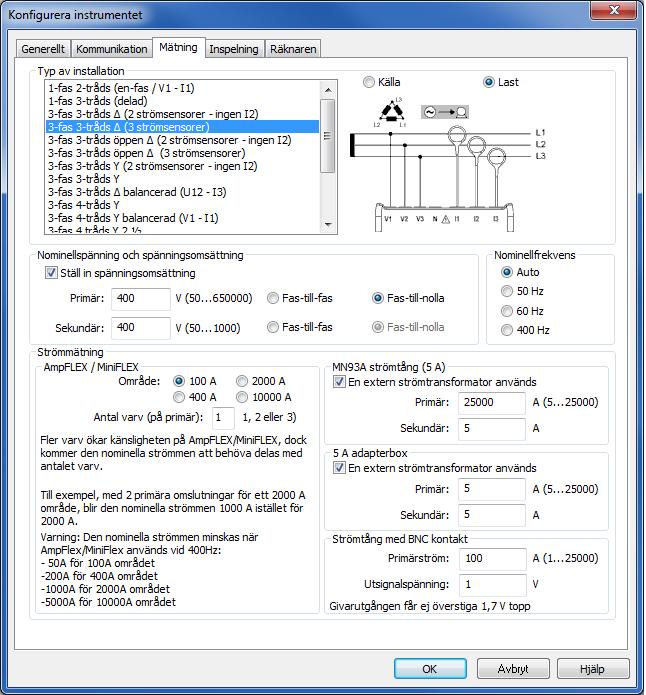
Task: Open help with Hjälp button
Action: (x=593, y=668)
